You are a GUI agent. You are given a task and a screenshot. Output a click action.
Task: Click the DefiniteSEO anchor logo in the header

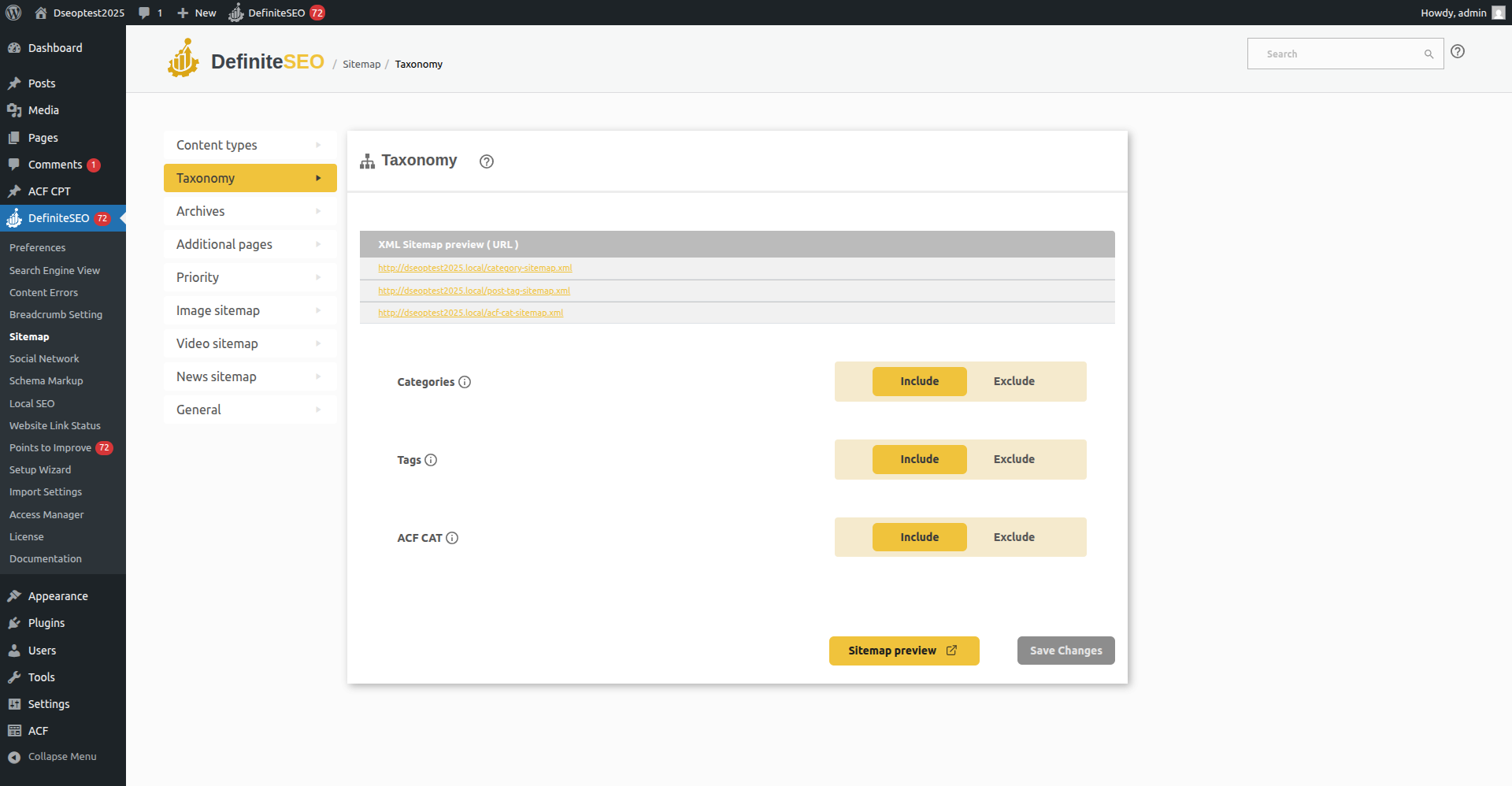[183, 57]
